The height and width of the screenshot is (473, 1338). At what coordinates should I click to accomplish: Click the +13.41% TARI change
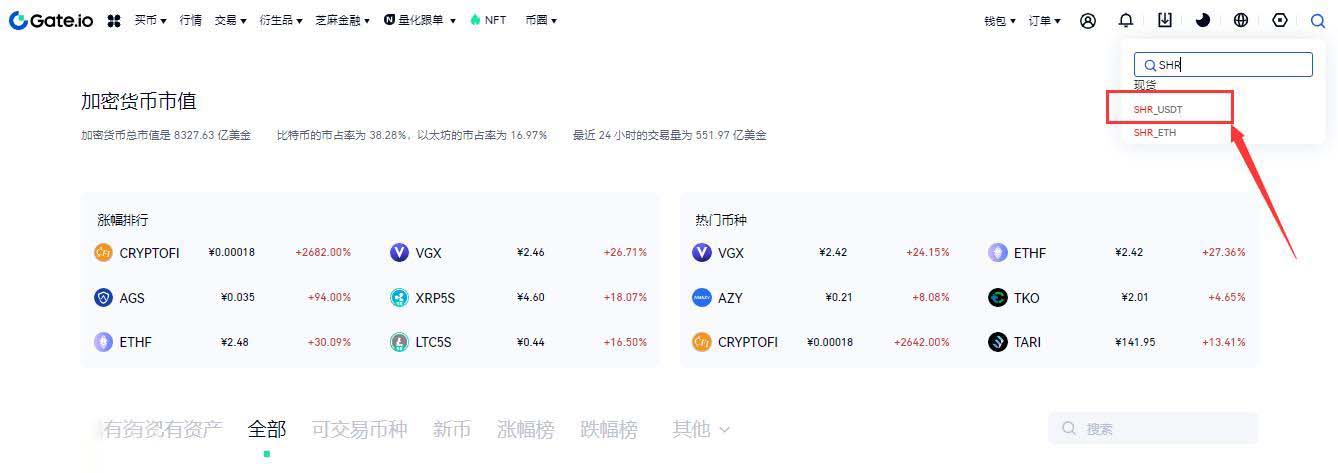click(1224, 342)
